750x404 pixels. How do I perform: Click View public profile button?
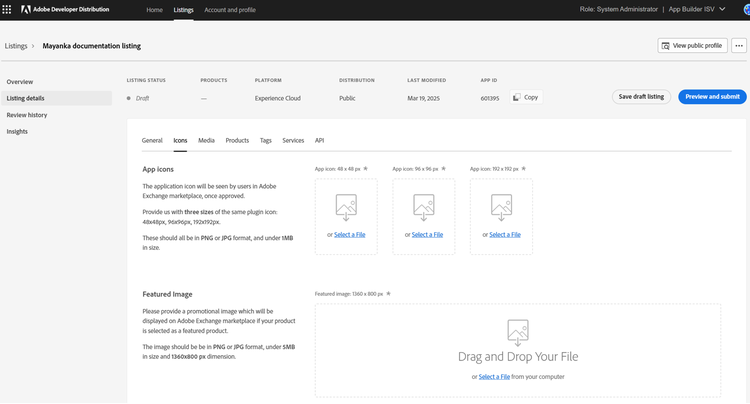[x=692, y=46]
